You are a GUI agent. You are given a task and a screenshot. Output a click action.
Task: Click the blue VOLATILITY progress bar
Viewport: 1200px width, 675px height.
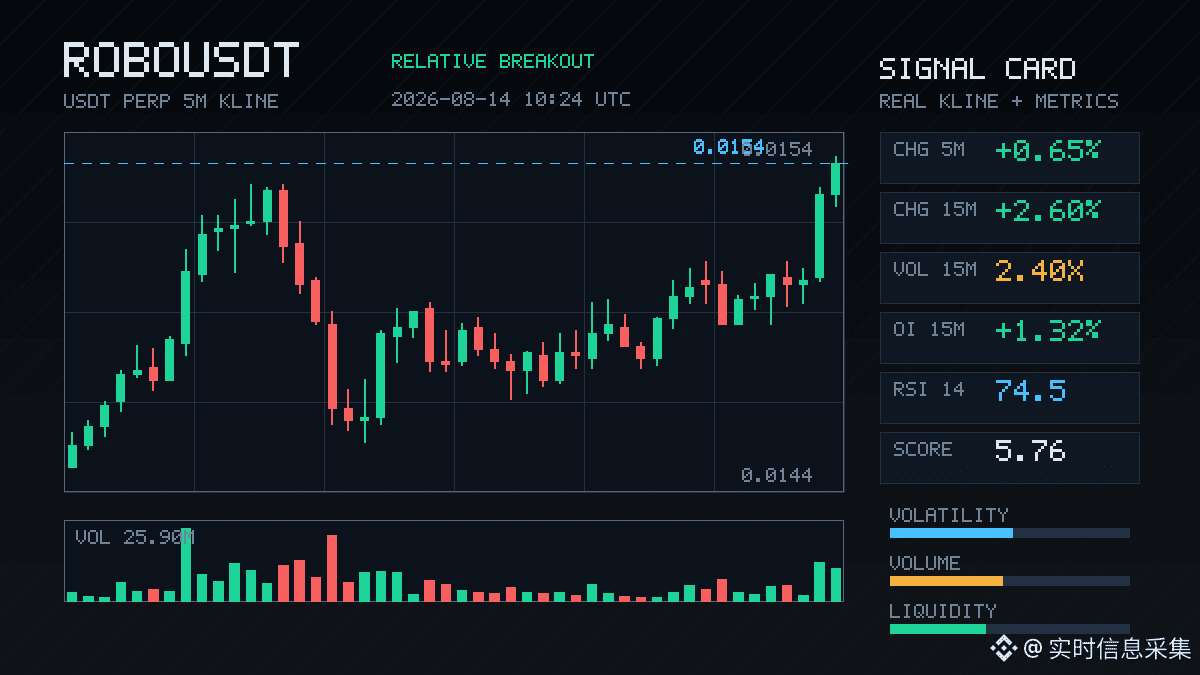pyautogui.click(x=951, y=533)
